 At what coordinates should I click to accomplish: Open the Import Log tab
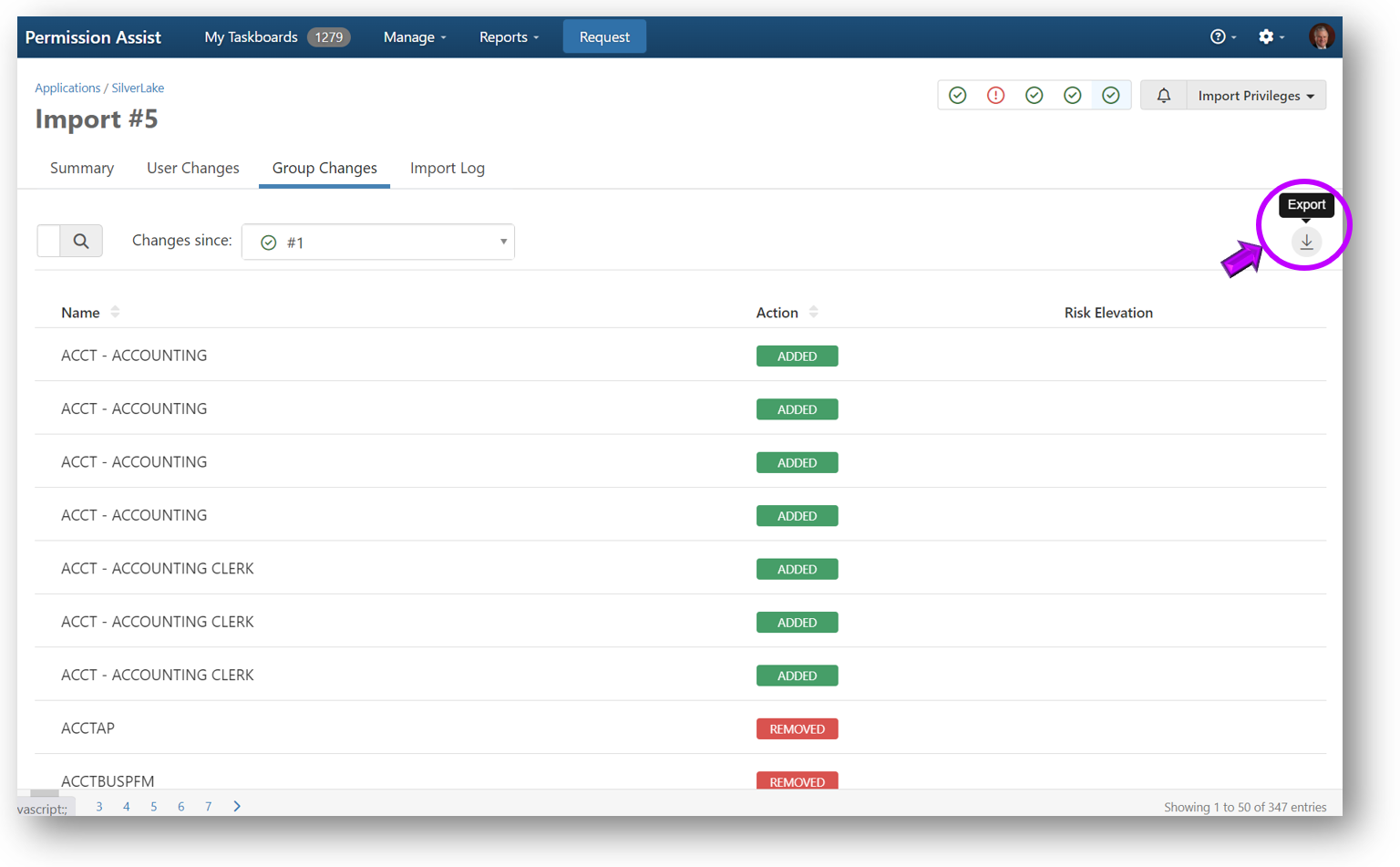[x=447, y=169]
